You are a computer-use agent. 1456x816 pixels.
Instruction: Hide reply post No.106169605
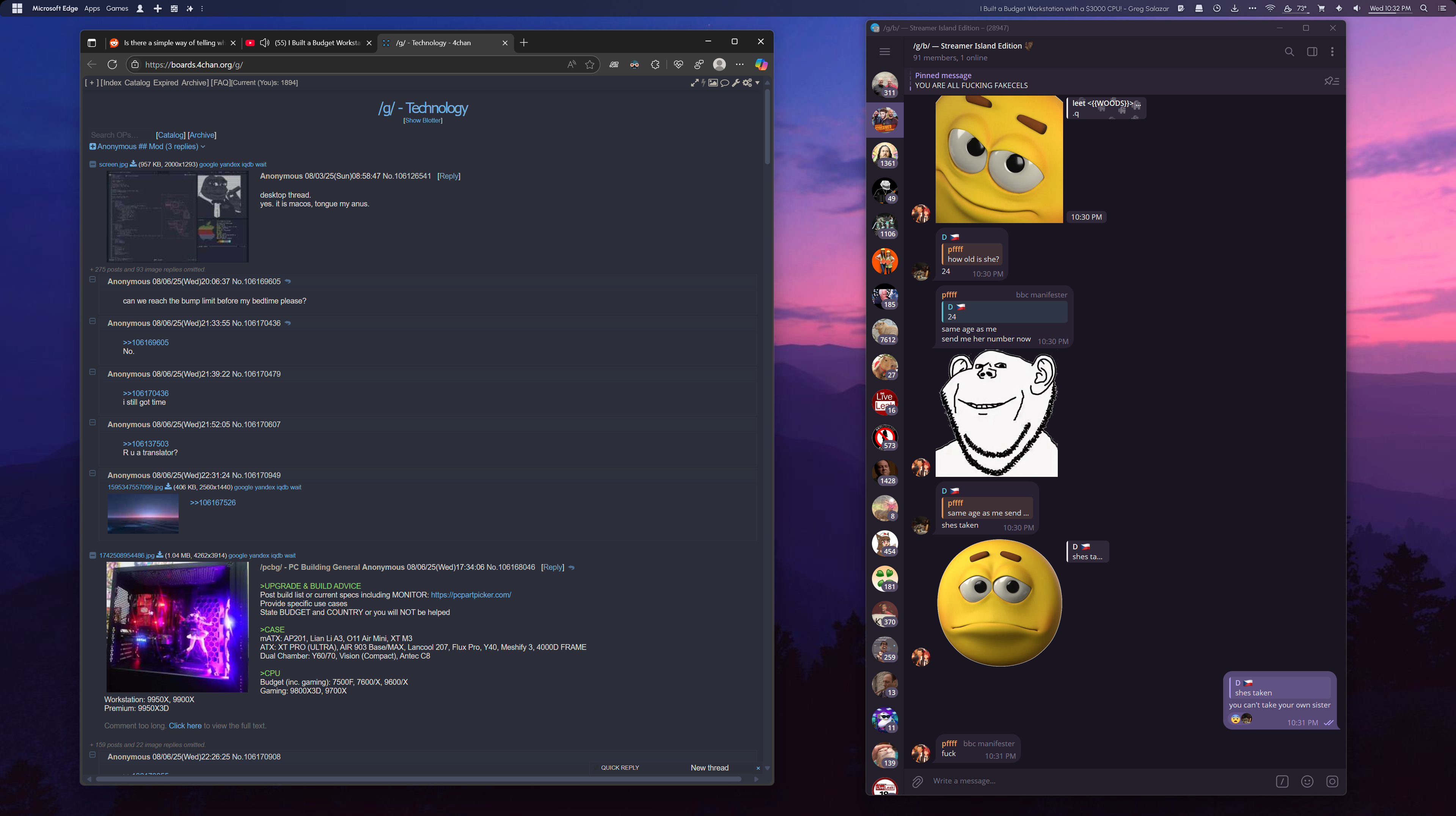93,279
